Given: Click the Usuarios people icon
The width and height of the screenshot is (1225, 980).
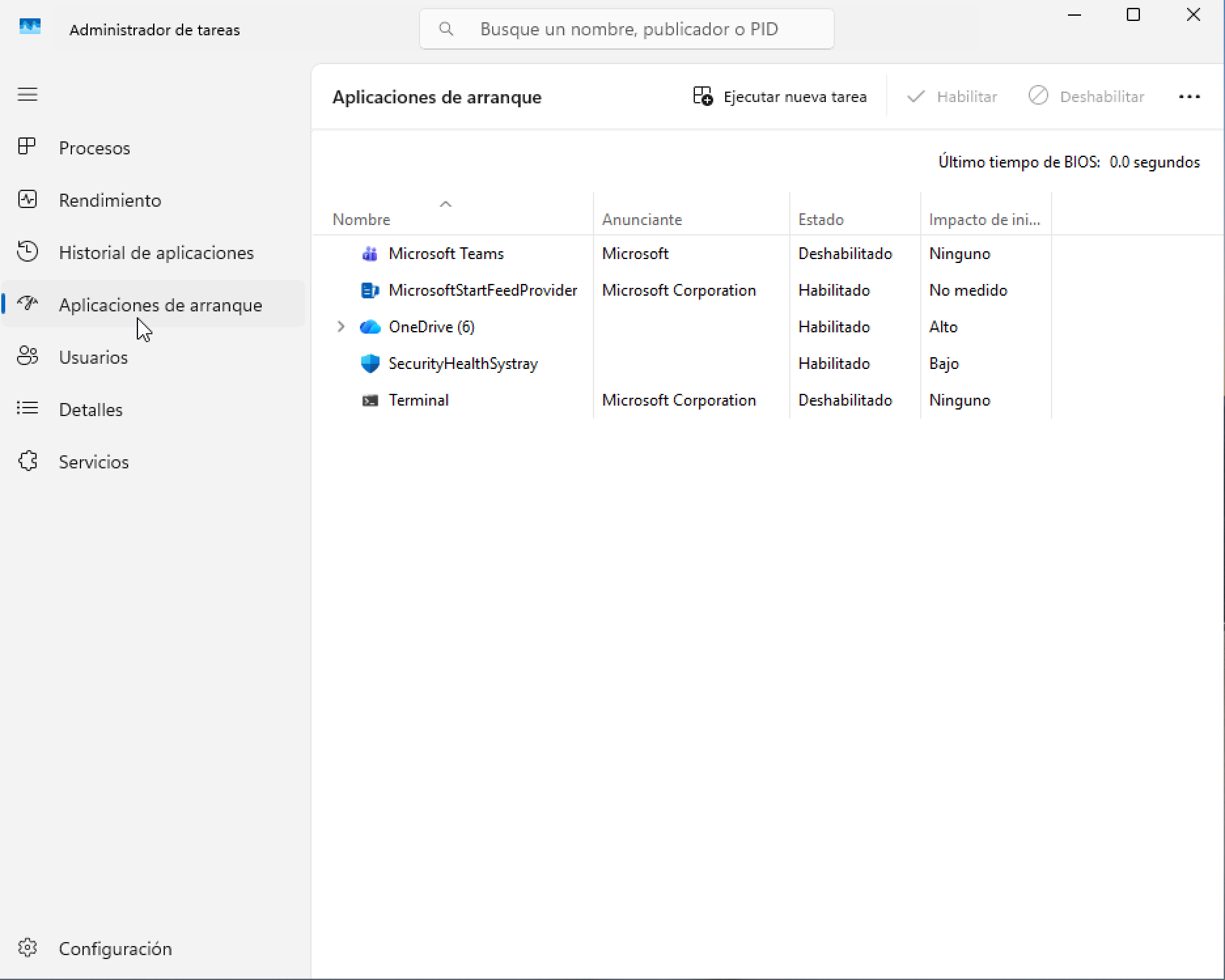Looking at the screenshot, I should (x=27, y=356).
